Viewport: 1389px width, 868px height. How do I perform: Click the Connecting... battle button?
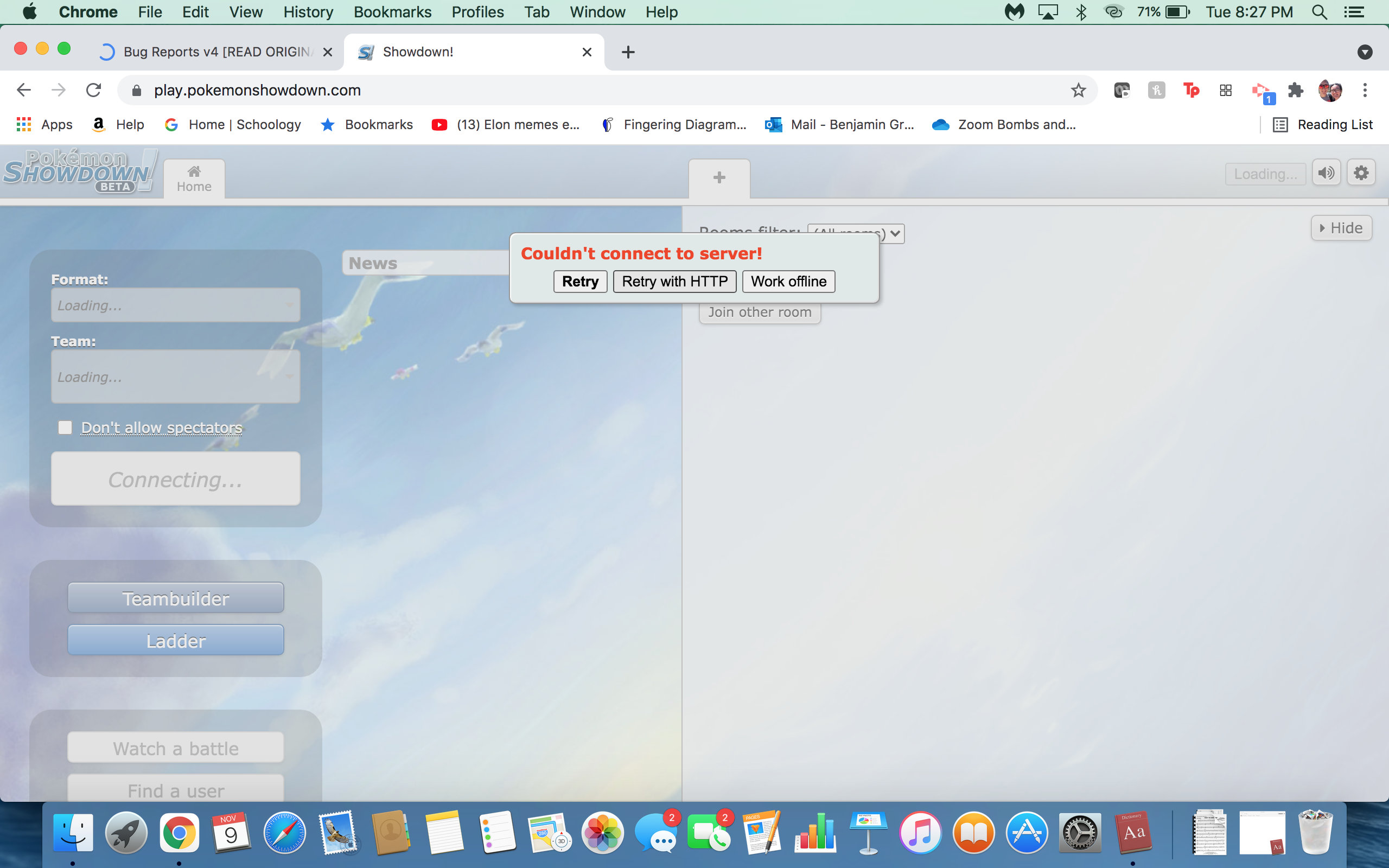176,479
